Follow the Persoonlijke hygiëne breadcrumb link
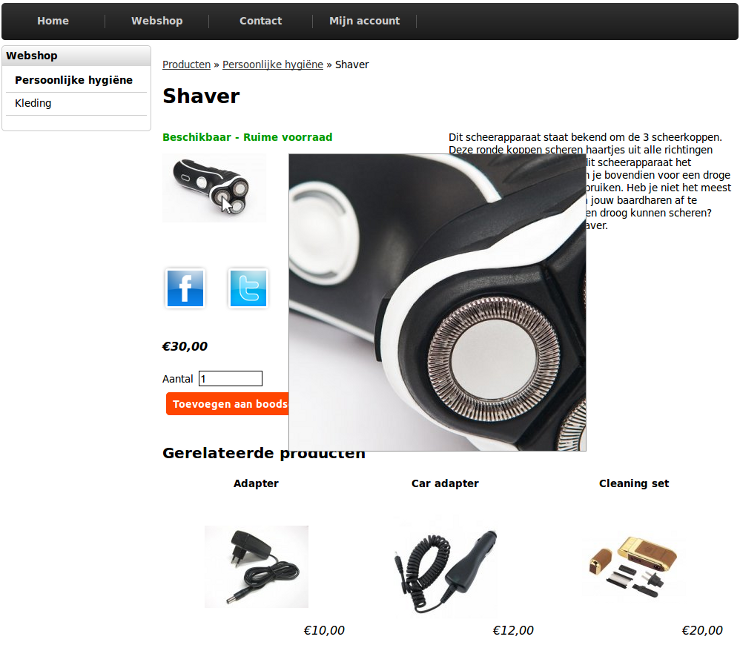The height and width of the screenshot is (648, 740). pos(273,65)
